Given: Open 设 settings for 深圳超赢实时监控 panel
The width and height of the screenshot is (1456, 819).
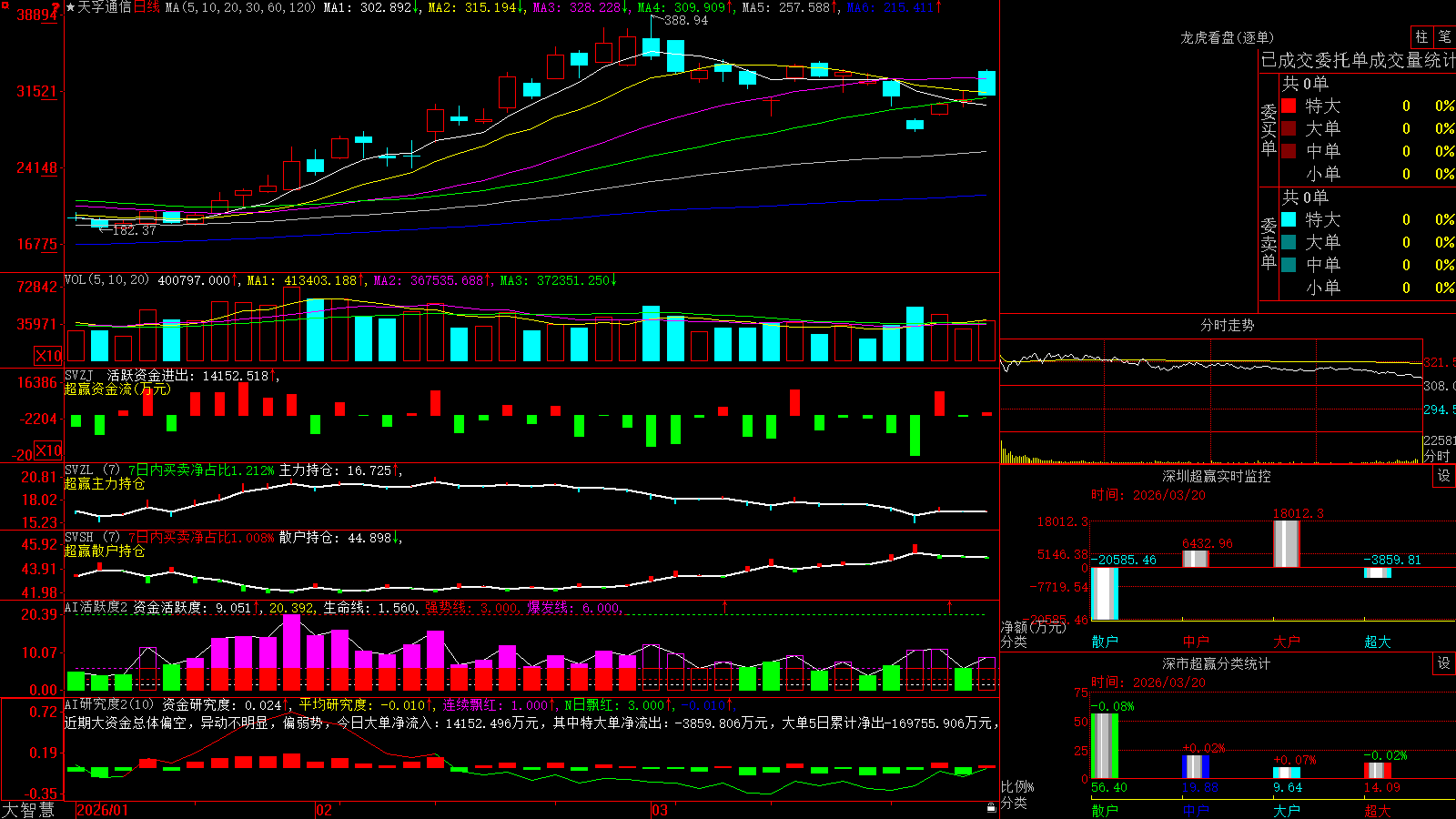Looking at the screenshot, I should click(x=1444, y=476).
